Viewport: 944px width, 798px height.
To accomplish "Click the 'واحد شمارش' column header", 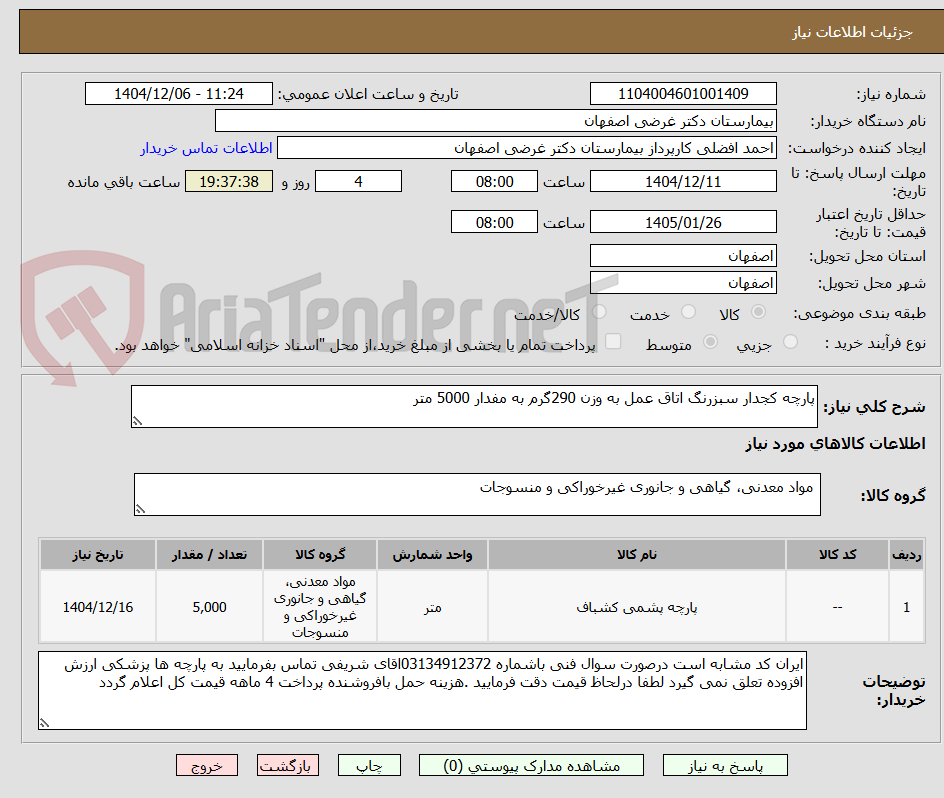I will 432,555.
